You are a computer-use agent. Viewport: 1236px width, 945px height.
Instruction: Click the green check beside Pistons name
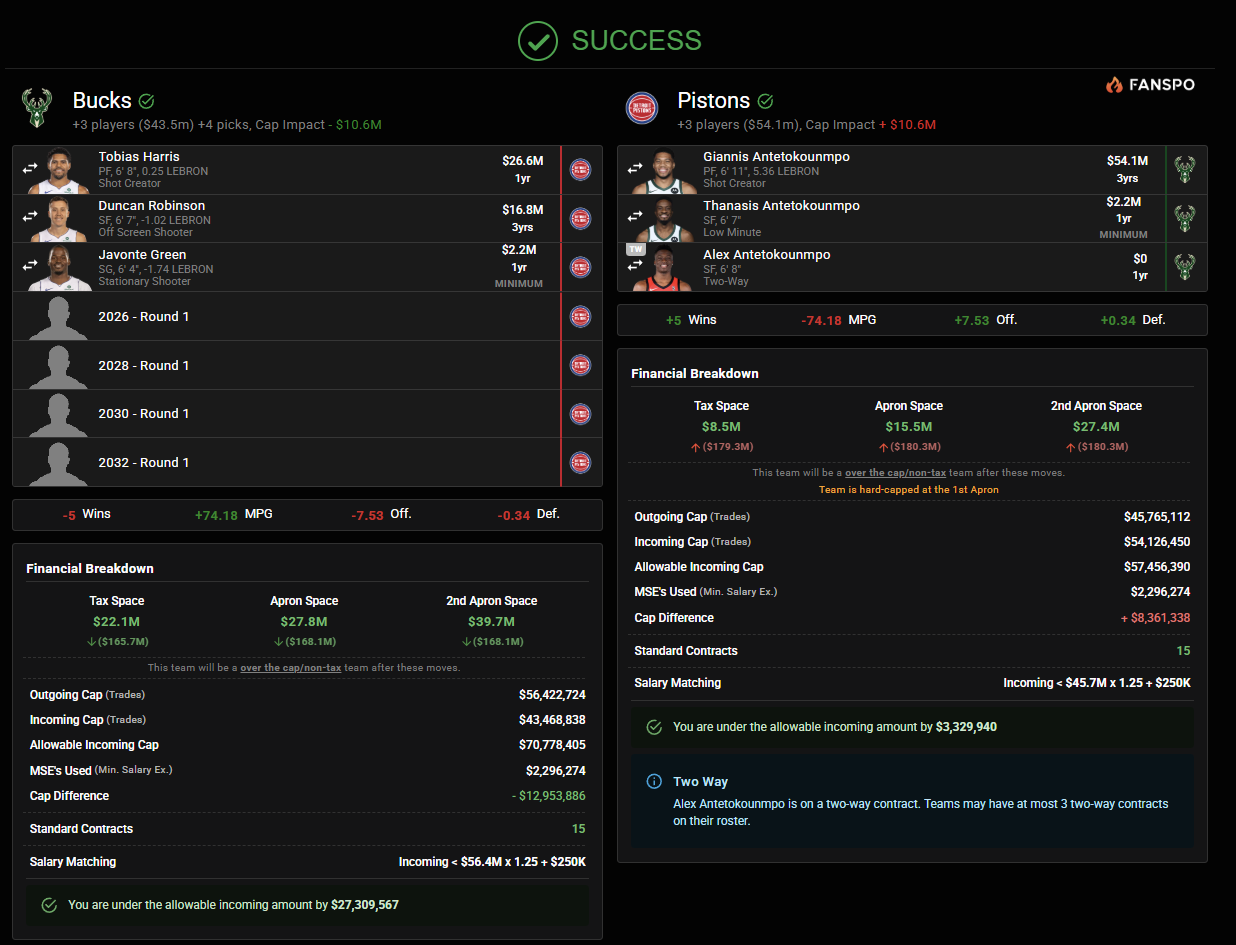(765, 101)
